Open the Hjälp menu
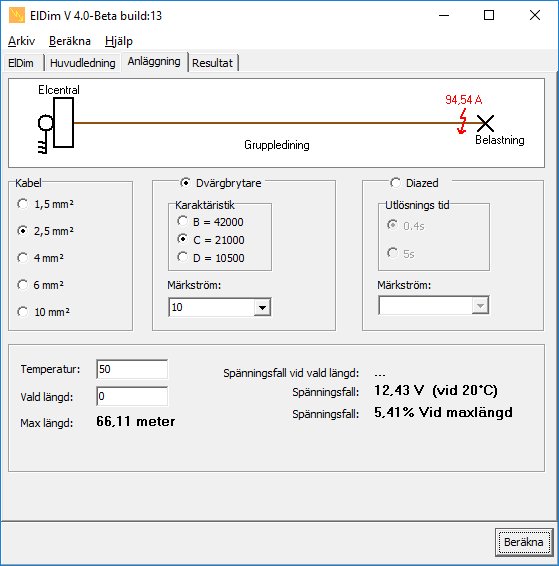This screenshot has height=566, width=559. [x=119, y=41]
